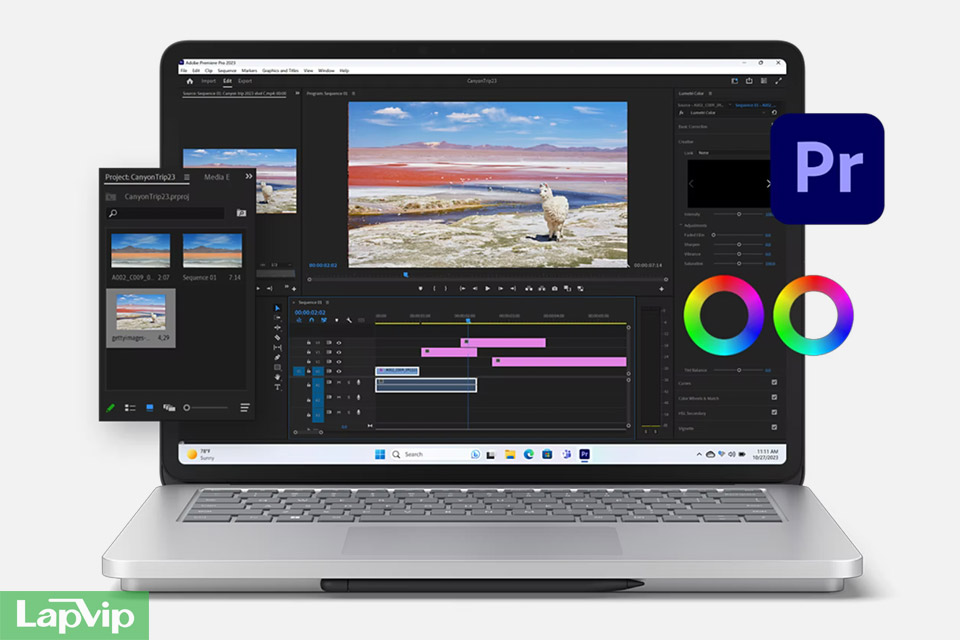Switch to the Import tab
Viewport: 960px width, 640px height.
208,81
